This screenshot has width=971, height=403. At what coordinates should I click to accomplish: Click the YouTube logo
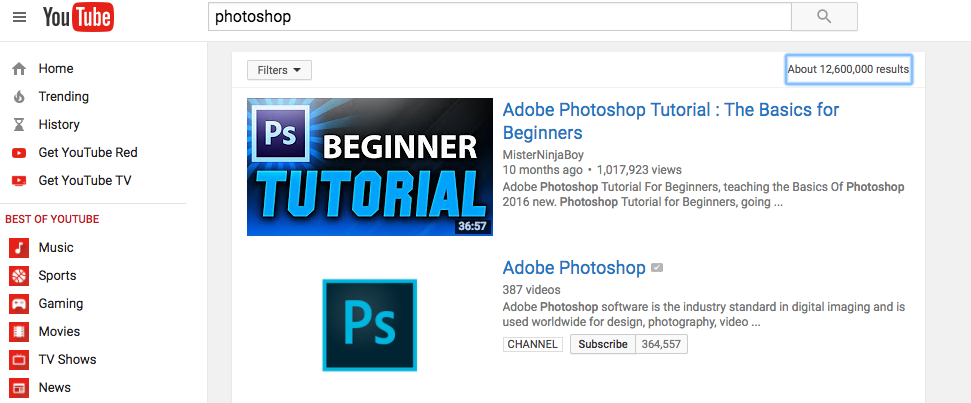[79, 17]
